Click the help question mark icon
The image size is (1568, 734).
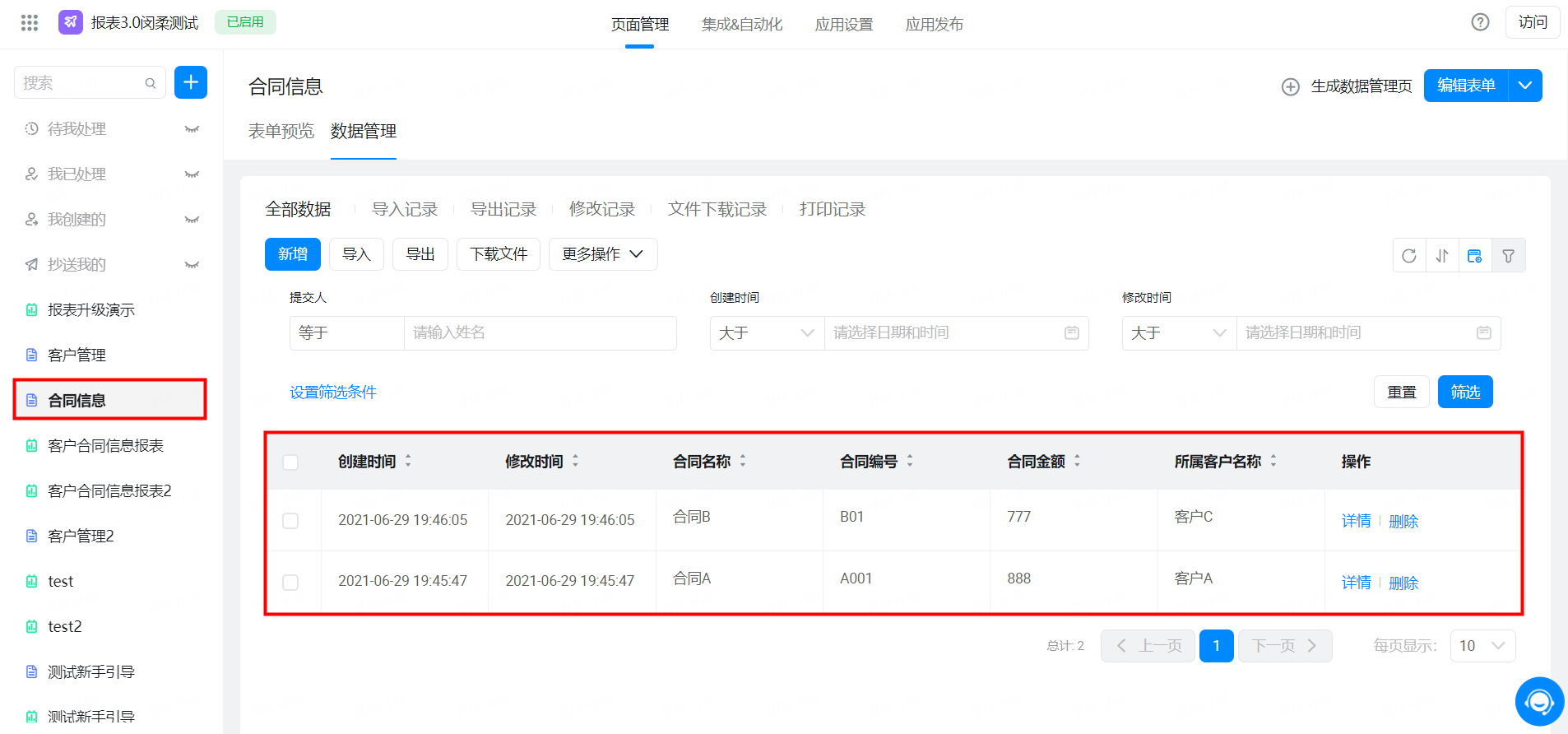click(x=1480, y=22)
